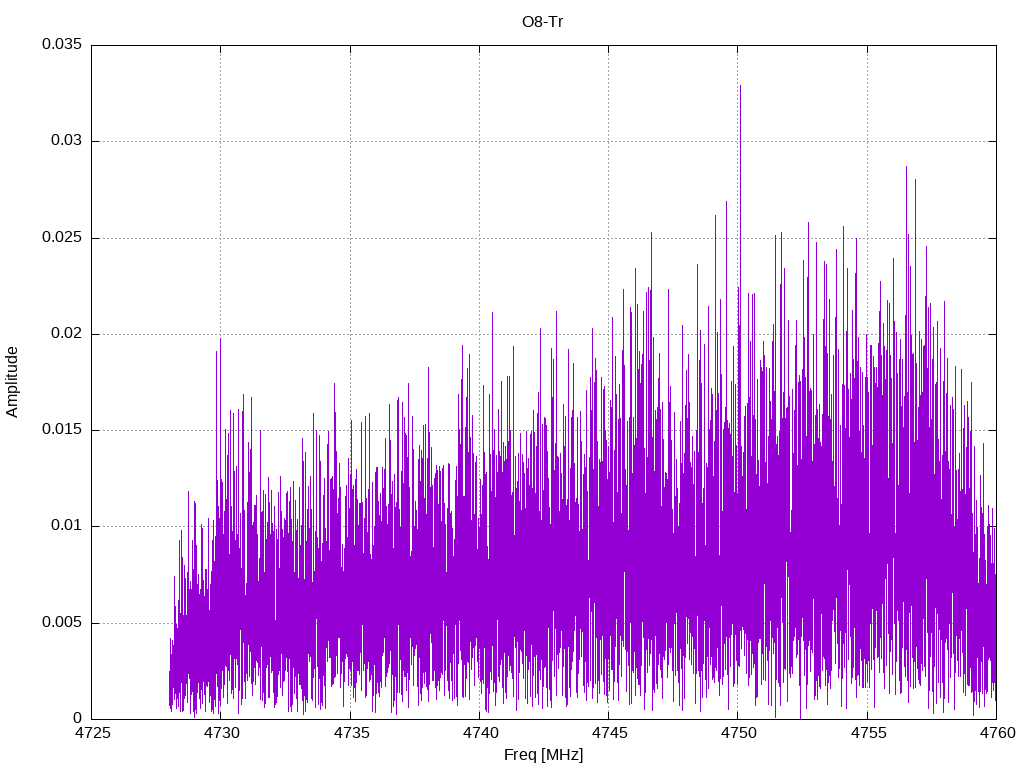
Task: Click the 0.035 y-axis tick label
Action: tap(61, 45)
